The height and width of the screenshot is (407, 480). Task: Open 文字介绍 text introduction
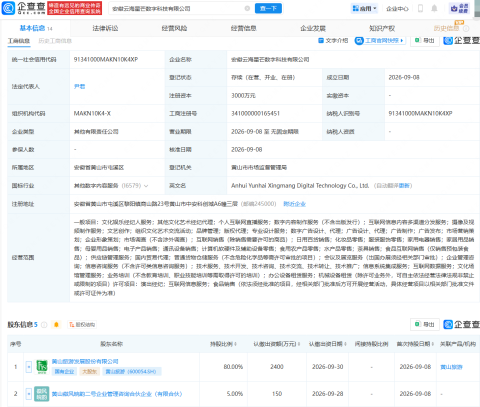coord(333,41)
